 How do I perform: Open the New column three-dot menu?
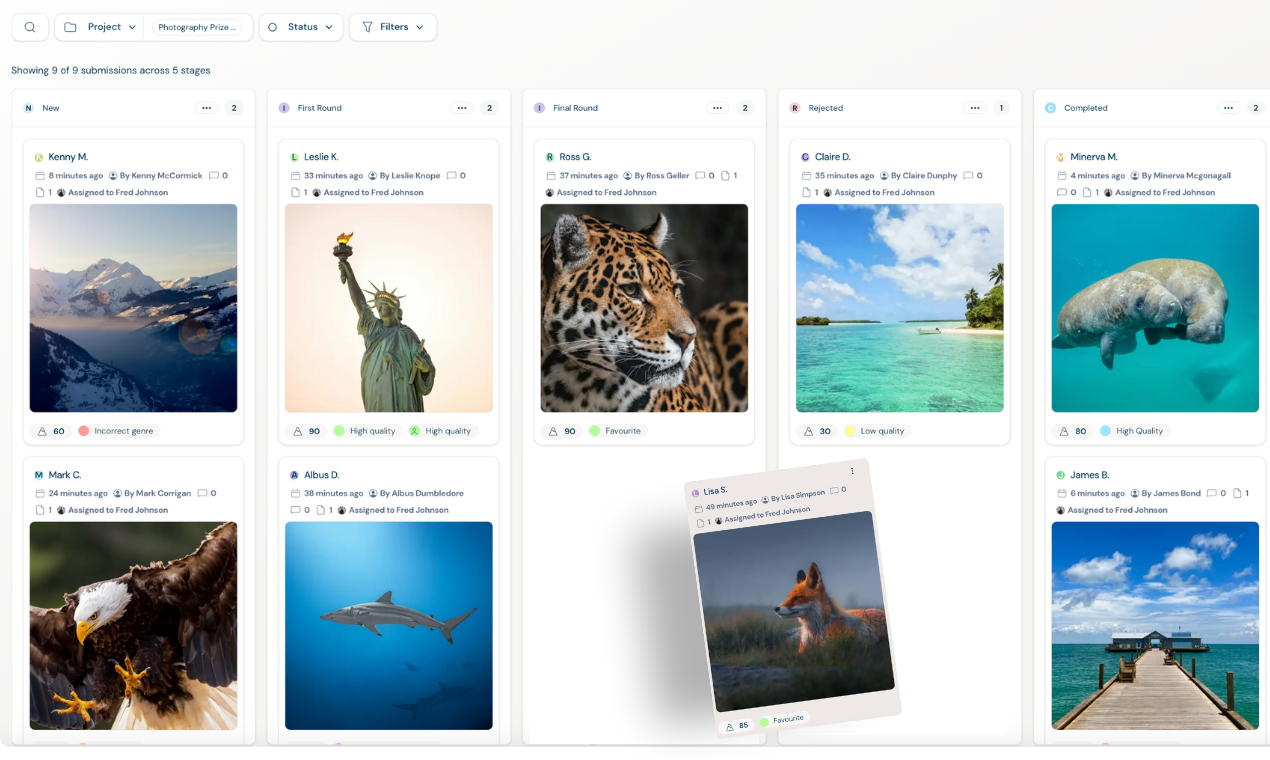point(206,108)
